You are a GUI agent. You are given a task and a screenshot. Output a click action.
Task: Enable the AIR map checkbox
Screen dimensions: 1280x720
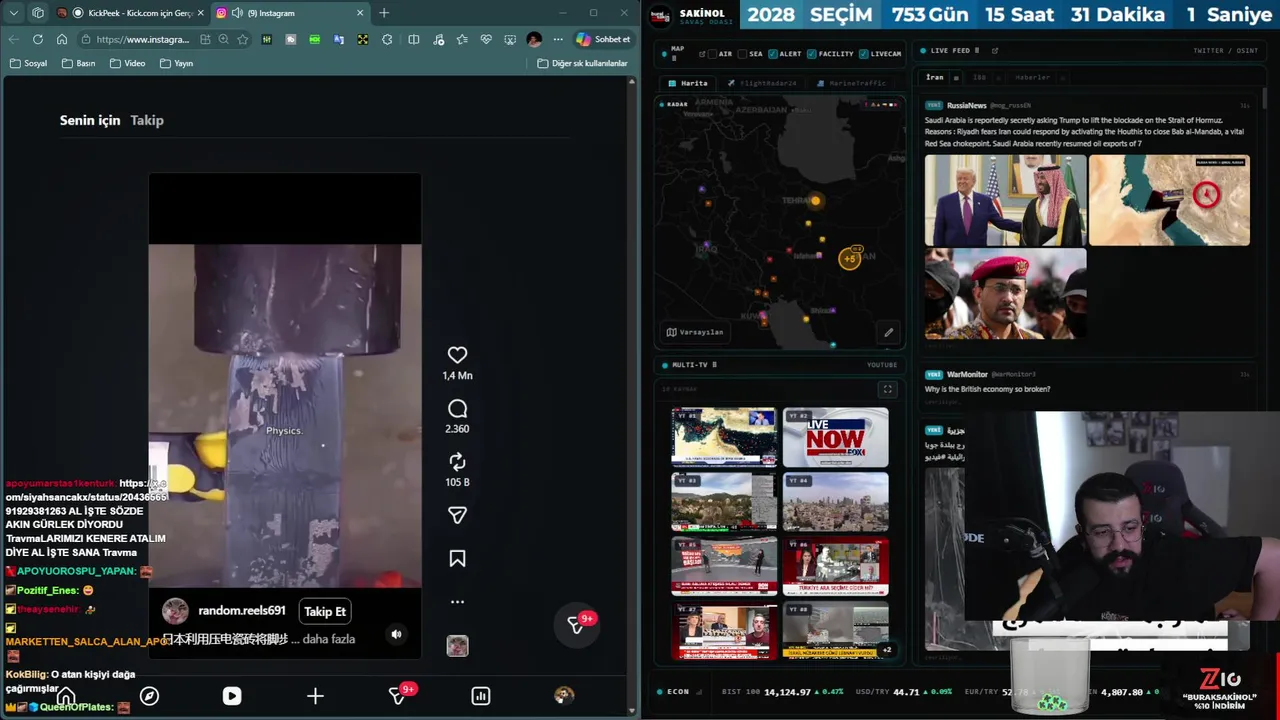click(x=715, y=54)
